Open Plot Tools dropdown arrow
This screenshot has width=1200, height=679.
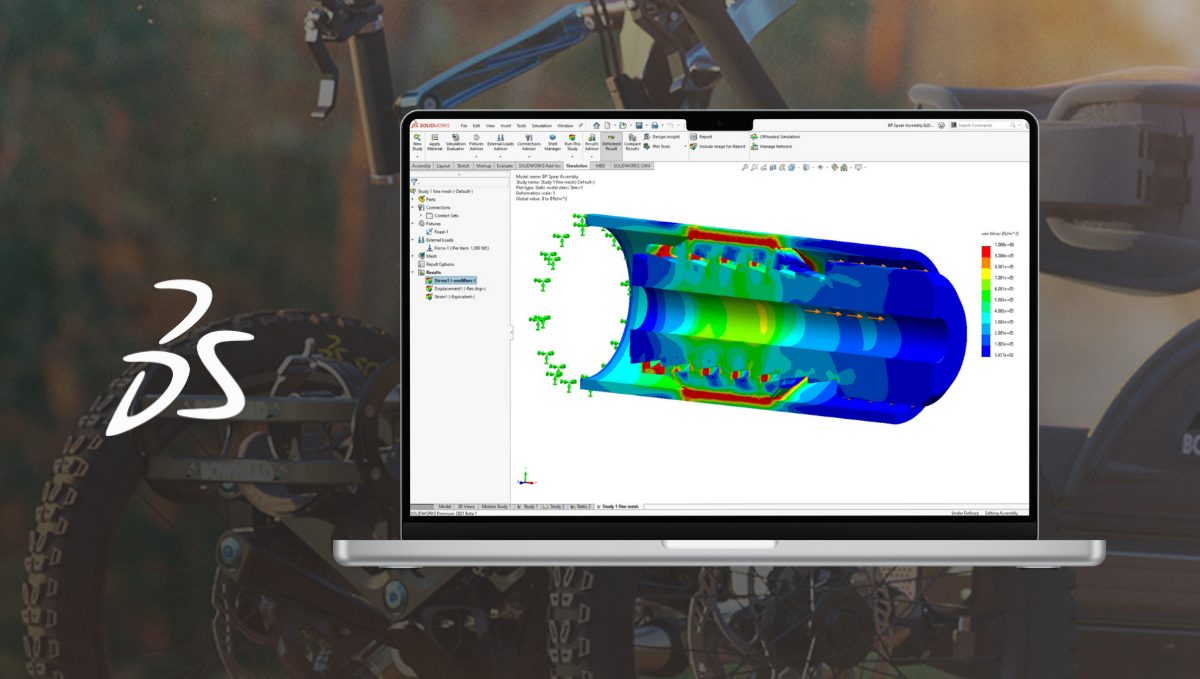(x=685, y=146)
